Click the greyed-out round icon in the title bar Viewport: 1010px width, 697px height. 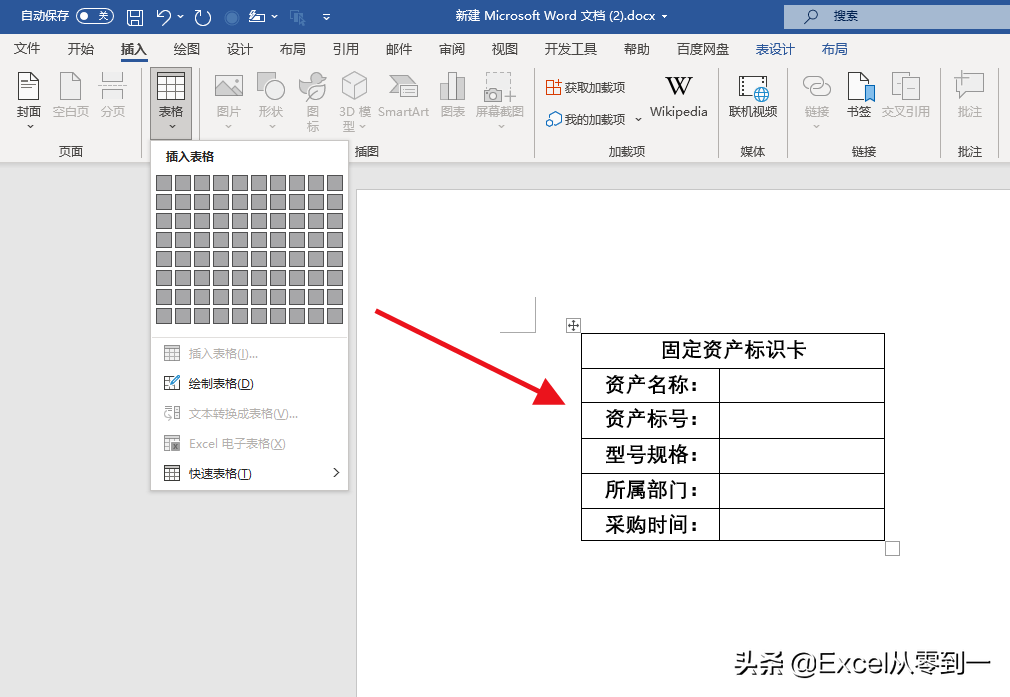coord(232,17)
